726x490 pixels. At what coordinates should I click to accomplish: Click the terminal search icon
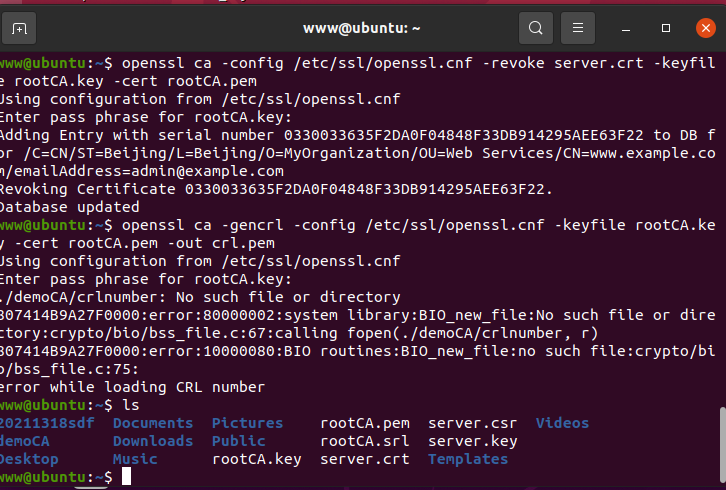(x=536, y=27)
